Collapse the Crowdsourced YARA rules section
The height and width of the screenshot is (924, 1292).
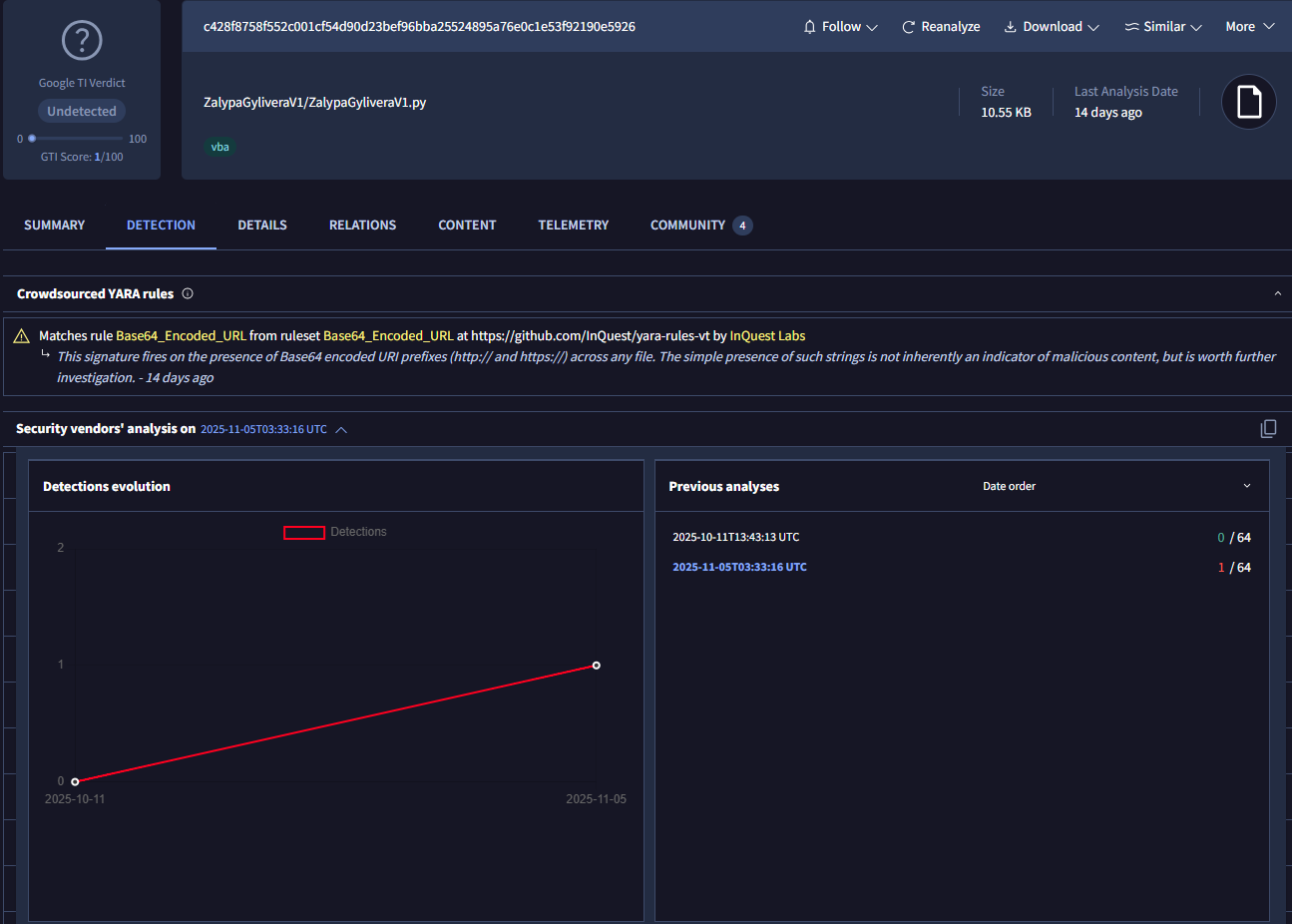[1277, 293]
